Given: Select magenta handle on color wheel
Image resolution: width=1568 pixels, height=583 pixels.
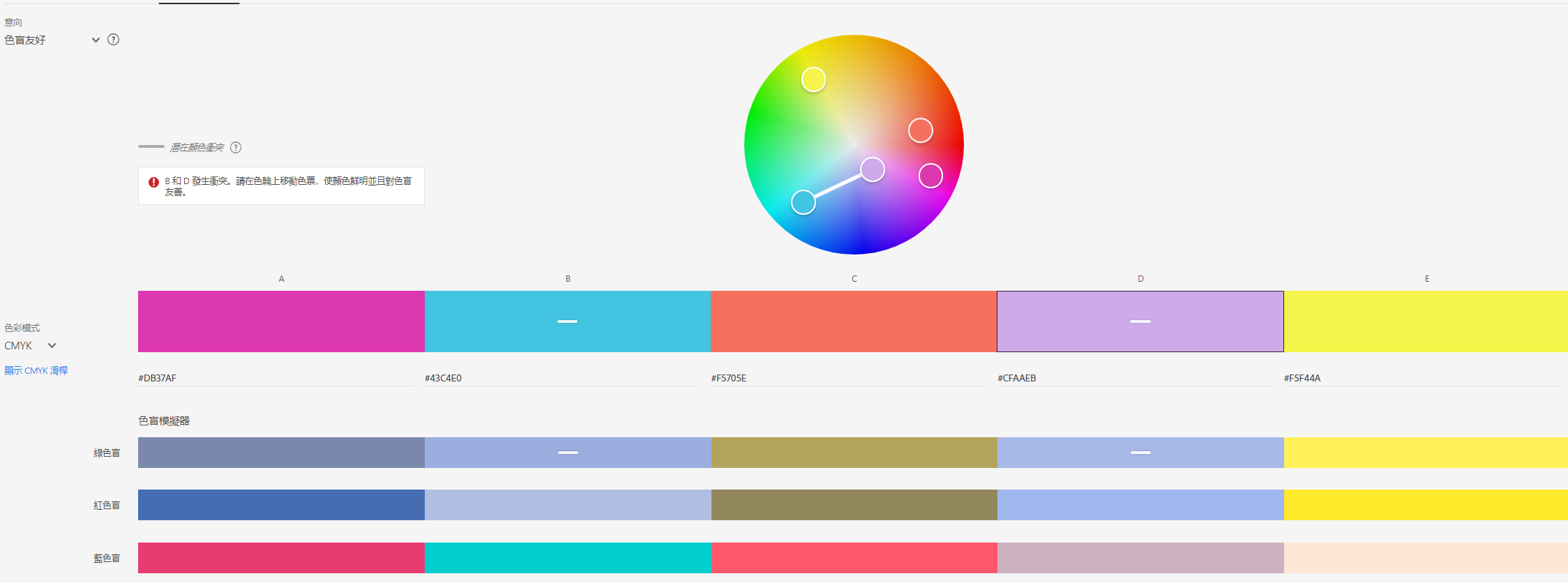Looking at the screenshot, I should click(930, 176).
